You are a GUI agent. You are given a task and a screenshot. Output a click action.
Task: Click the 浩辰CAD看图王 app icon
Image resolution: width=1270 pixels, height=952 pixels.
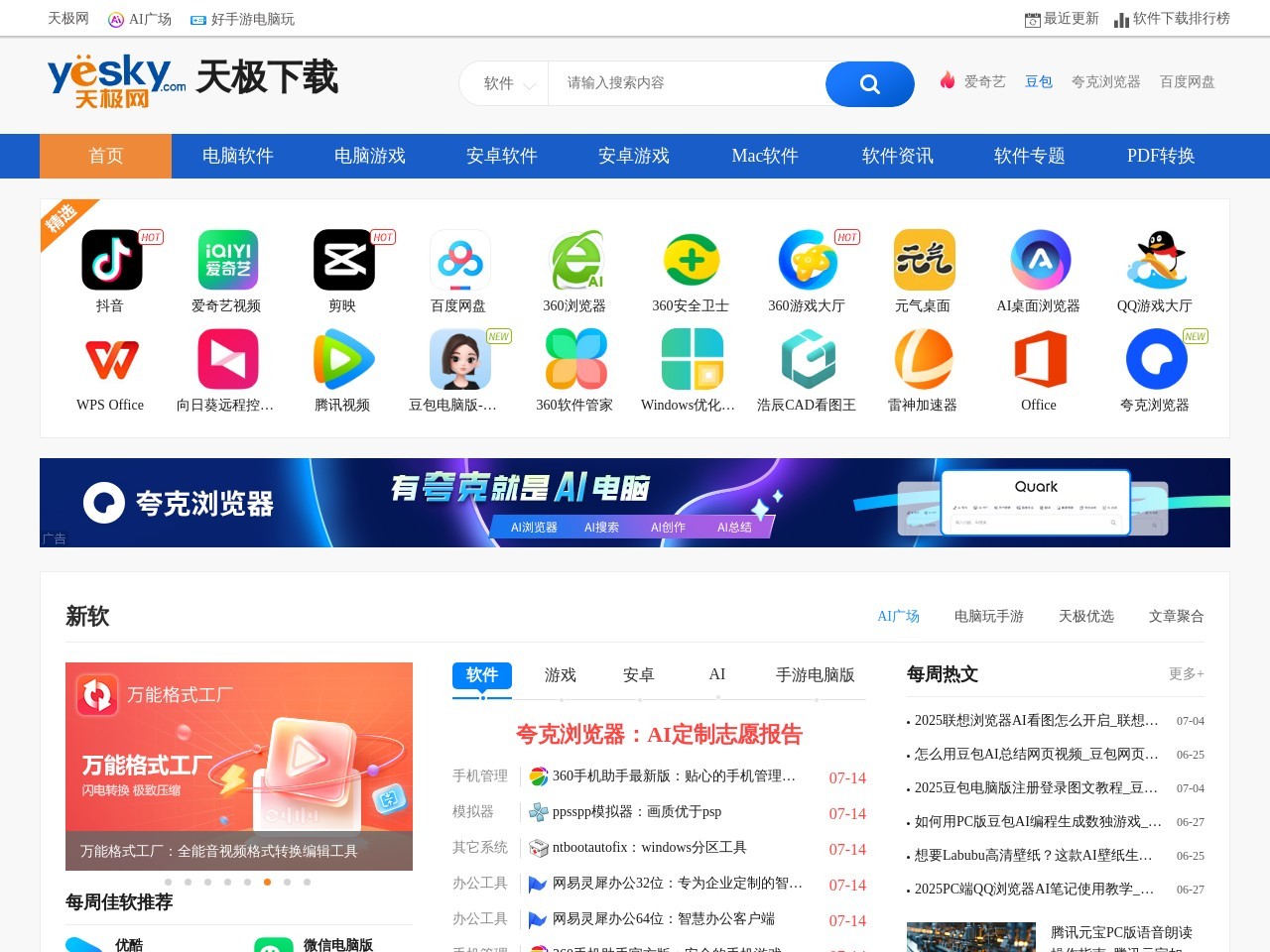pyautogui.click(x=808, y=359)
